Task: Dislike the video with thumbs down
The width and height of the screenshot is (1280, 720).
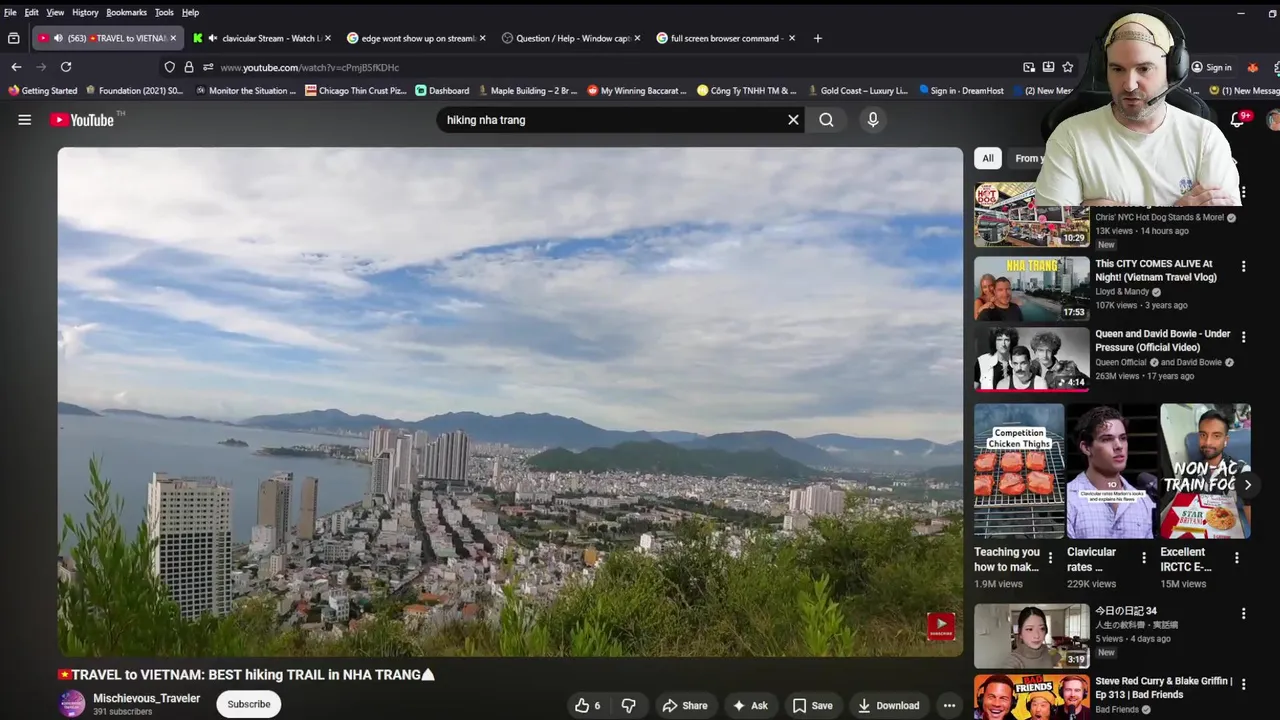Action: 629,705
